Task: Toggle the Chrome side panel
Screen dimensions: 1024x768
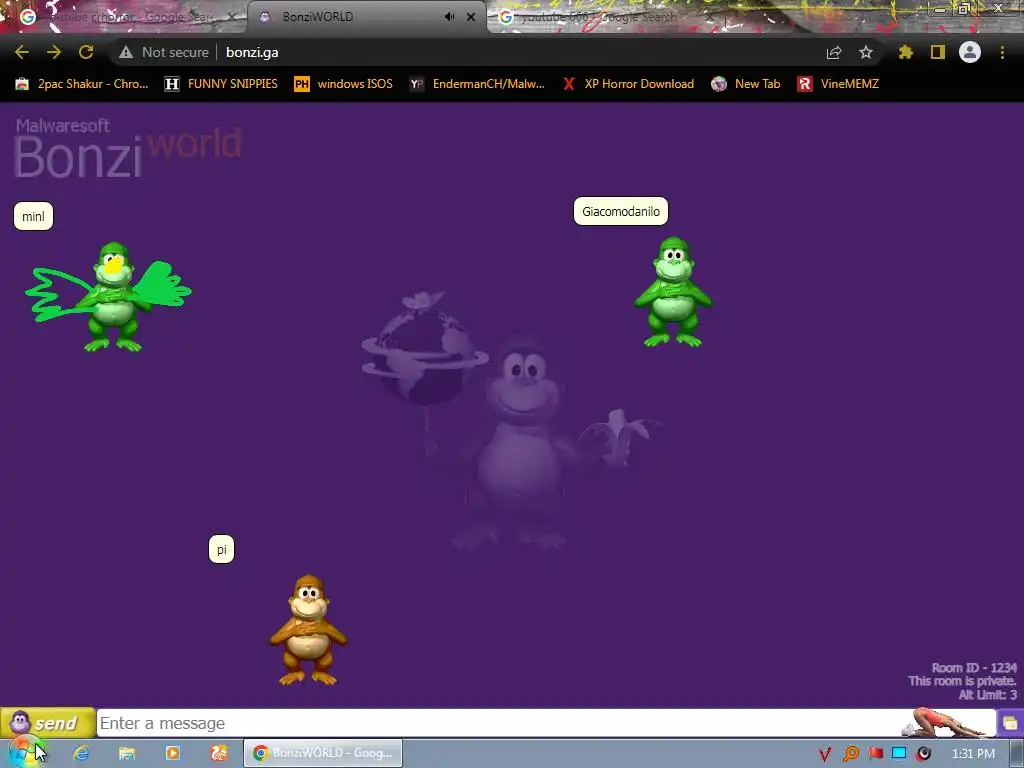Action: 938,52
